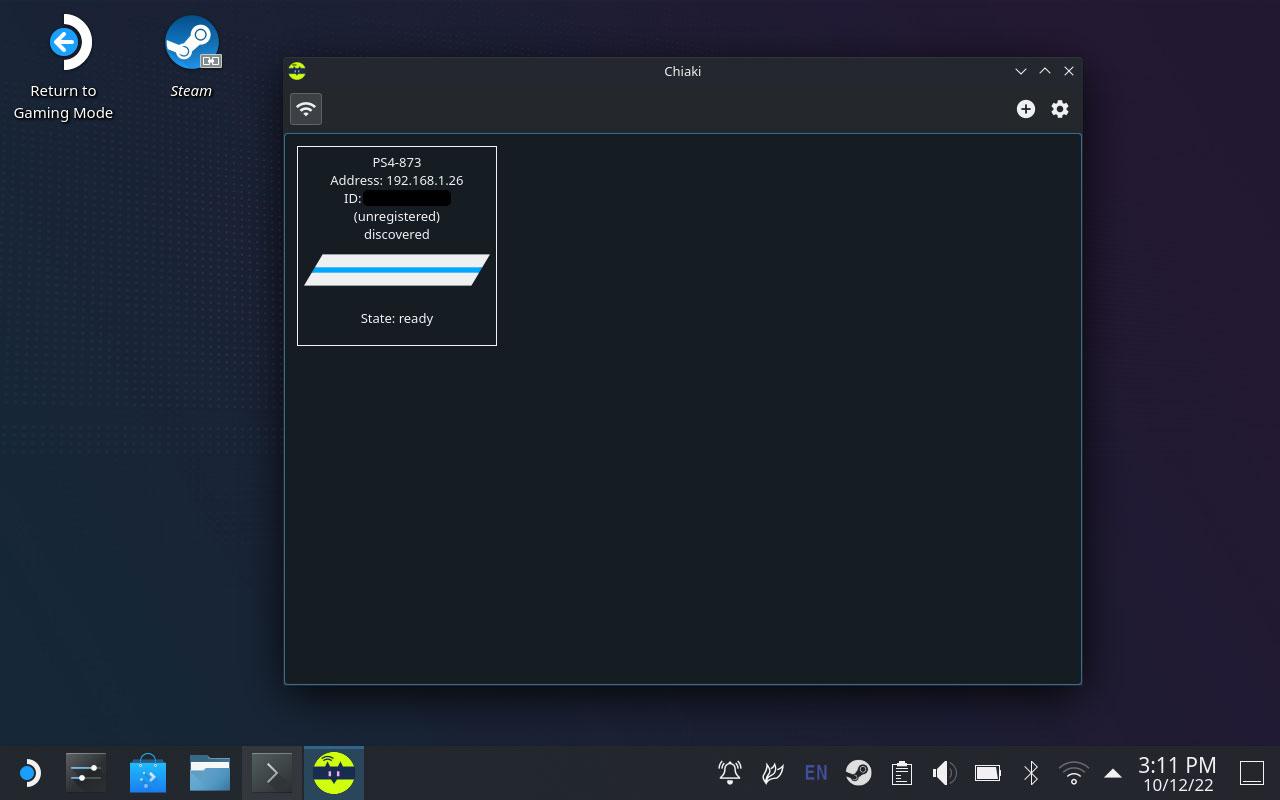The image size is (1280, 800).
Task: Open System Settings from taskbar
Action: (x=86, y=773)
